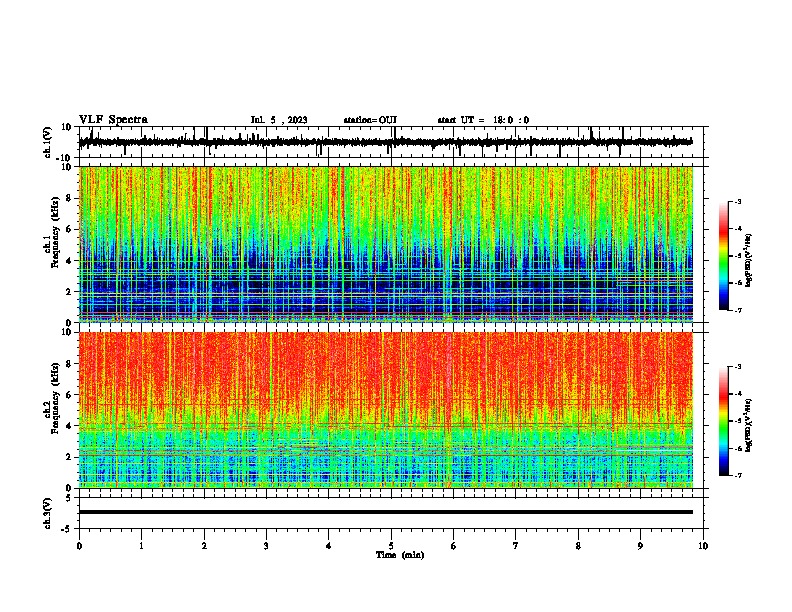Click the '6' kHz tick of ch.2 spectrogram

point(69,395)
